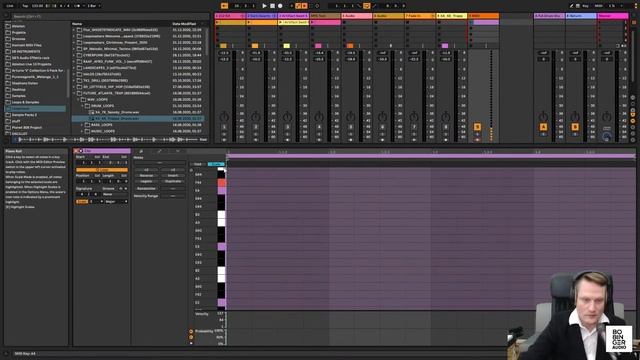Toggle the metronome in the control bar
The width and height of the screenshot is (640, 360).
tap(77, 6)
